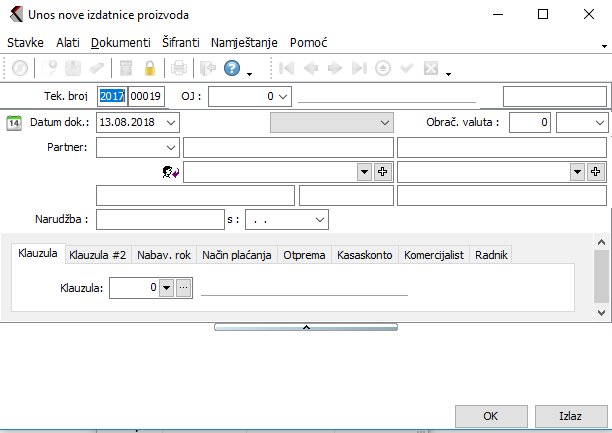Viewport: 612px width, 433px height.
Task: Switch to the Način plaćanja tab
Action: [x=237, y=255]
